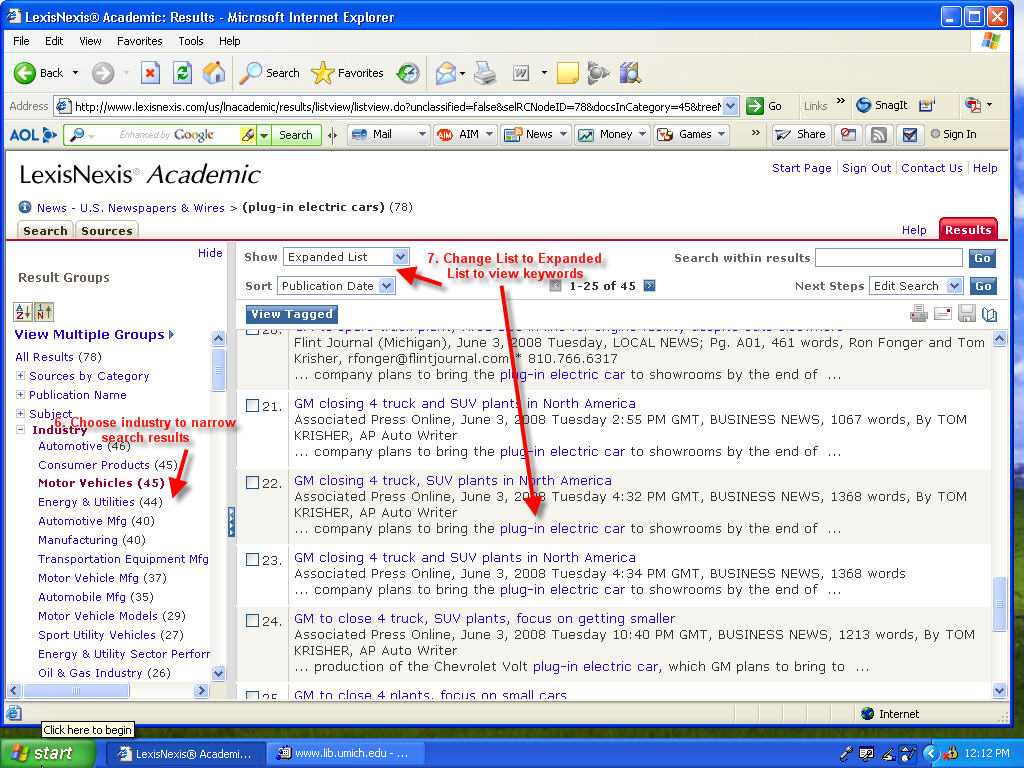Go to next page of results

click(649, 286)
